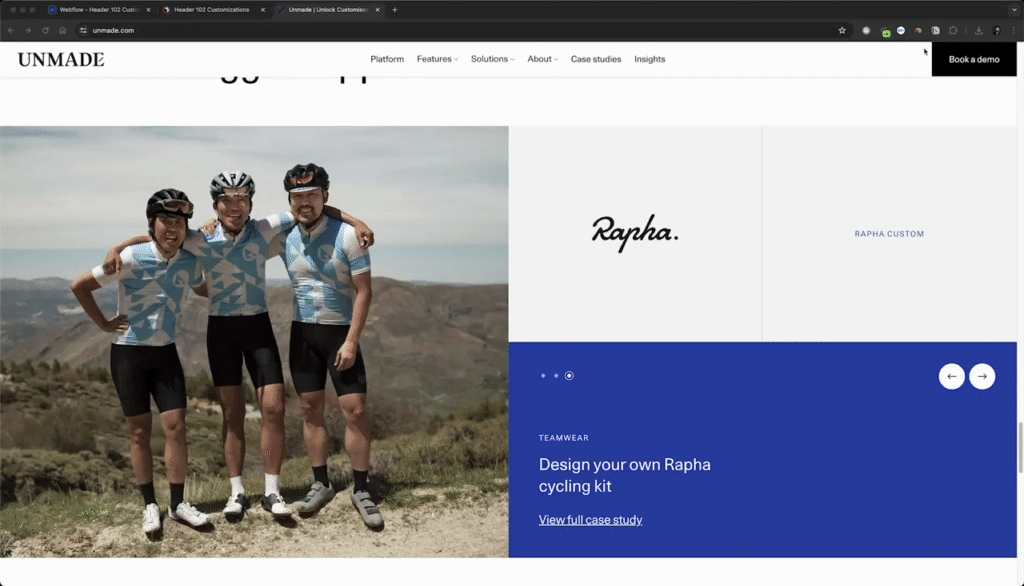
Task: Expand the About dropdown menu
Action: [x=542, y=59]
